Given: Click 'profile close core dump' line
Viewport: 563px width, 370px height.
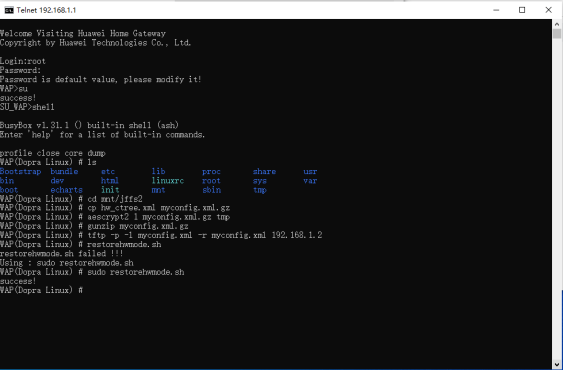Looking at the screenshot, I should coord(53,153).
